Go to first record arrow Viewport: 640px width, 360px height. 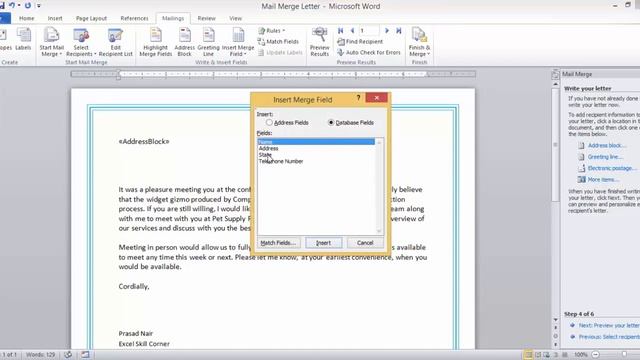pos(340,31)
